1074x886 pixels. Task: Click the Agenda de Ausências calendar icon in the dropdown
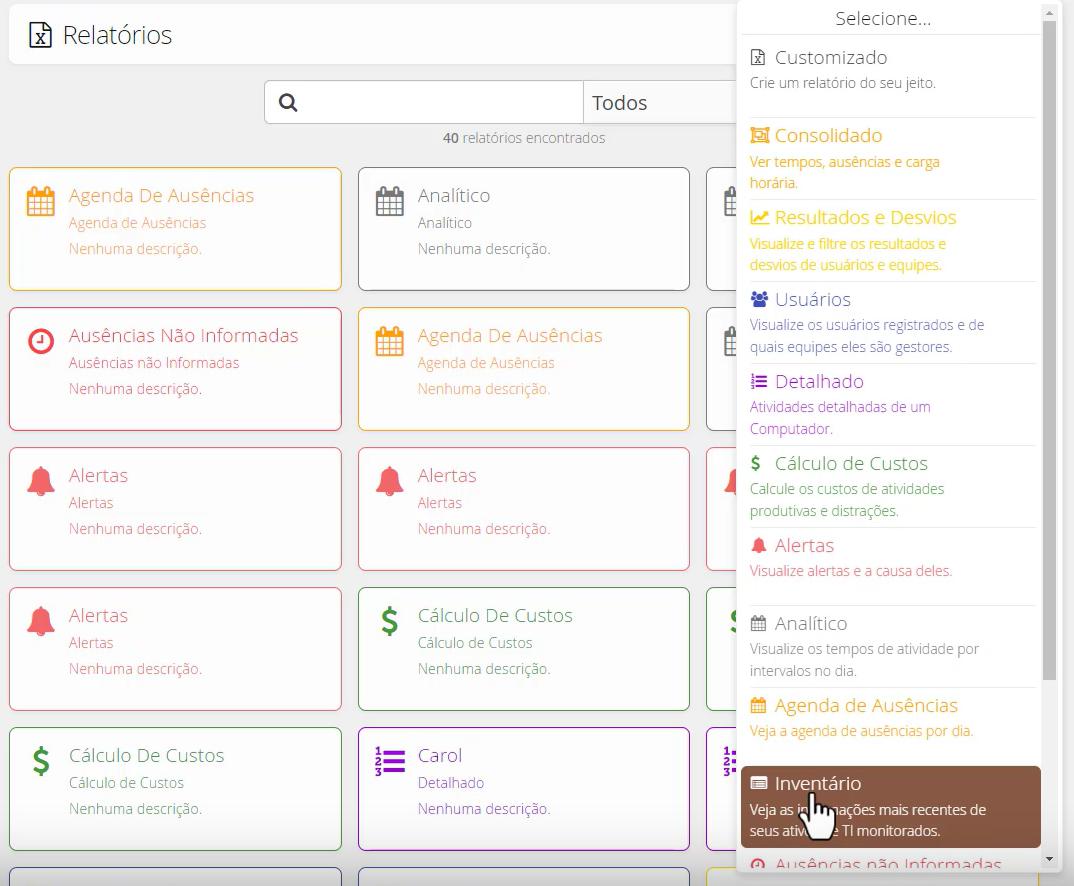click(758, 705)
